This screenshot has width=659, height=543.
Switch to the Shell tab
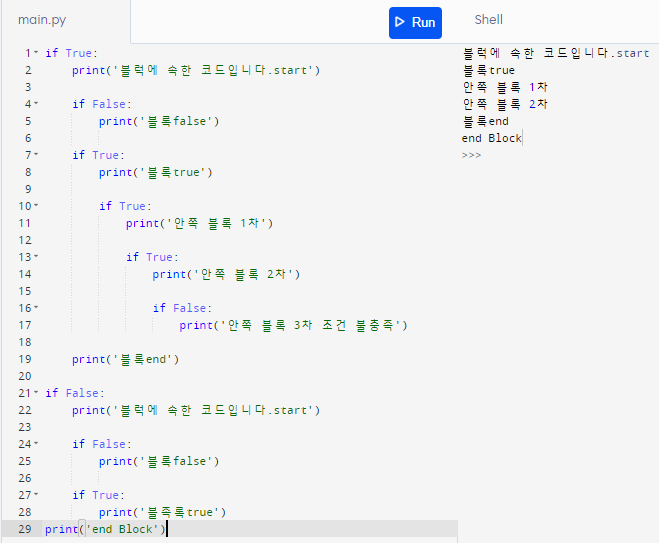tap(488, 19)
